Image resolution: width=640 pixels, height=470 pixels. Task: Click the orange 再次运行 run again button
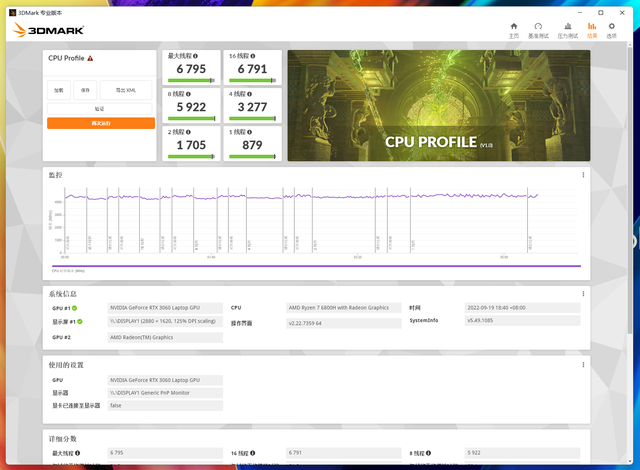101,123
